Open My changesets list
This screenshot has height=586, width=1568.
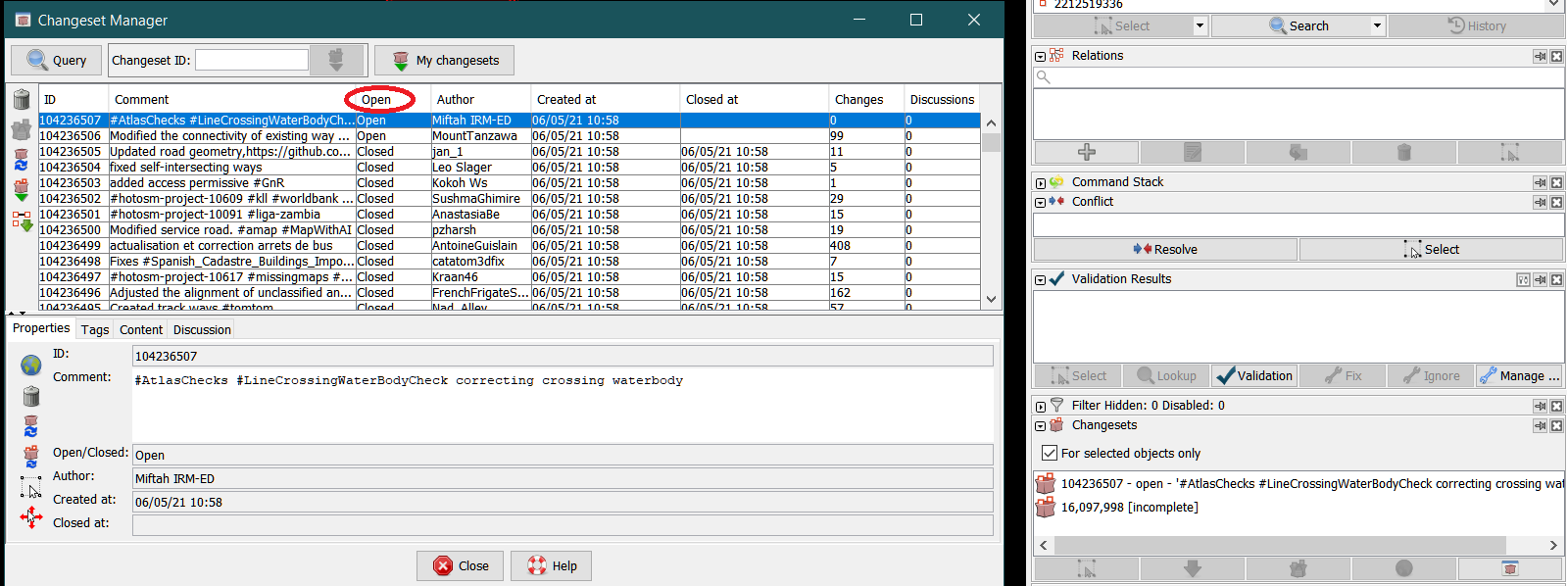coord(444,60)
